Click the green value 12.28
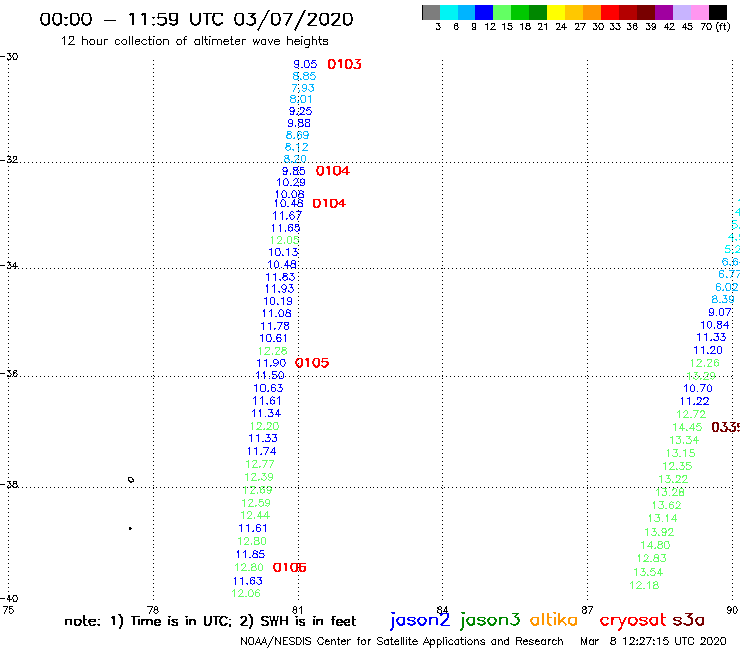This screenshot has height=650, width=740. (272, 351)
